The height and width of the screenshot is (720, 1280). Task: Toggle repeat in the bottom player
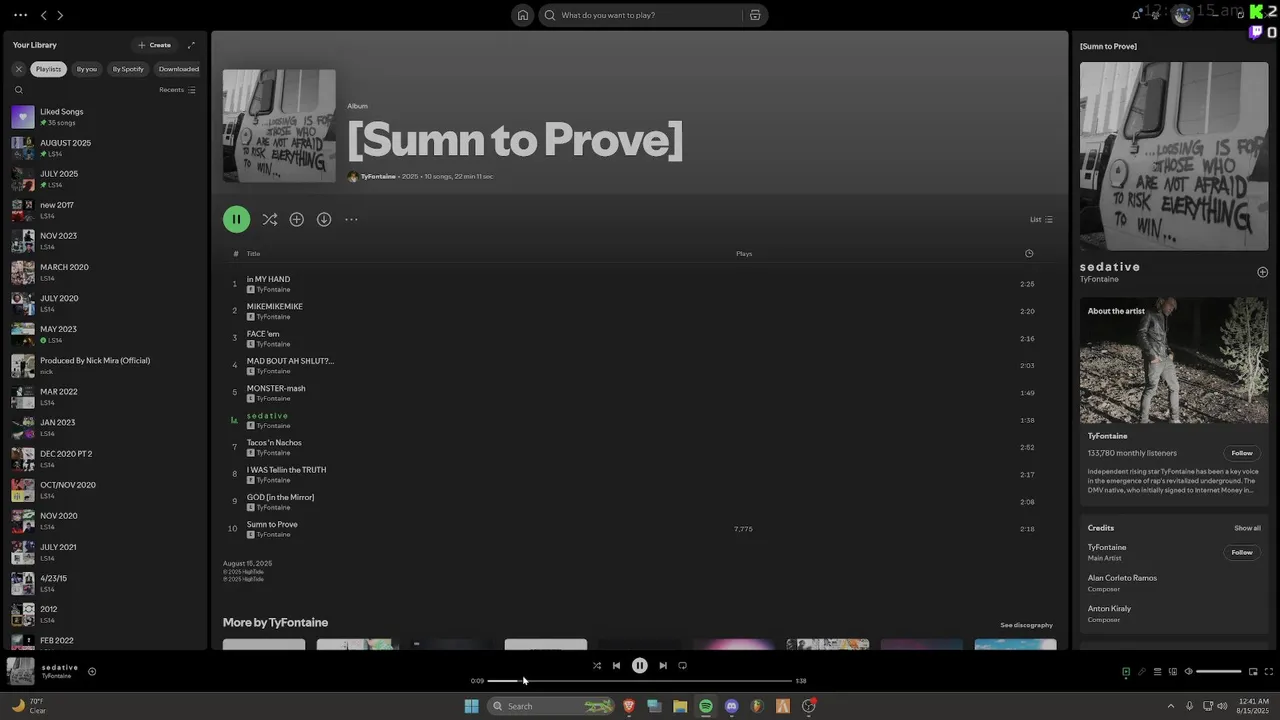pyautogui.click(x=683, y=665)
